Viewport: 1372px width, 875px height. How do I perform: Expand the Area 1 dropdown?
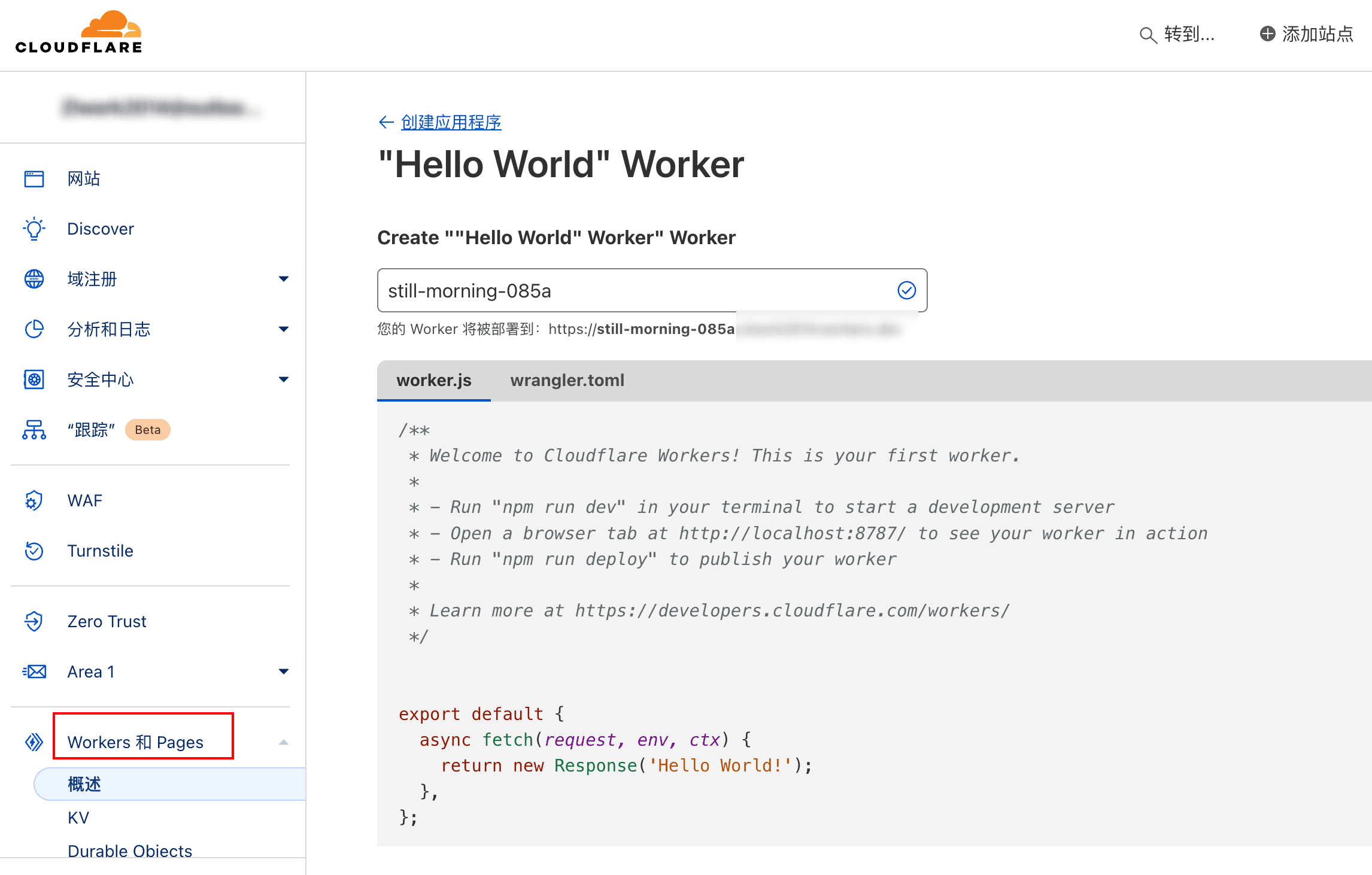click(283, 671)
